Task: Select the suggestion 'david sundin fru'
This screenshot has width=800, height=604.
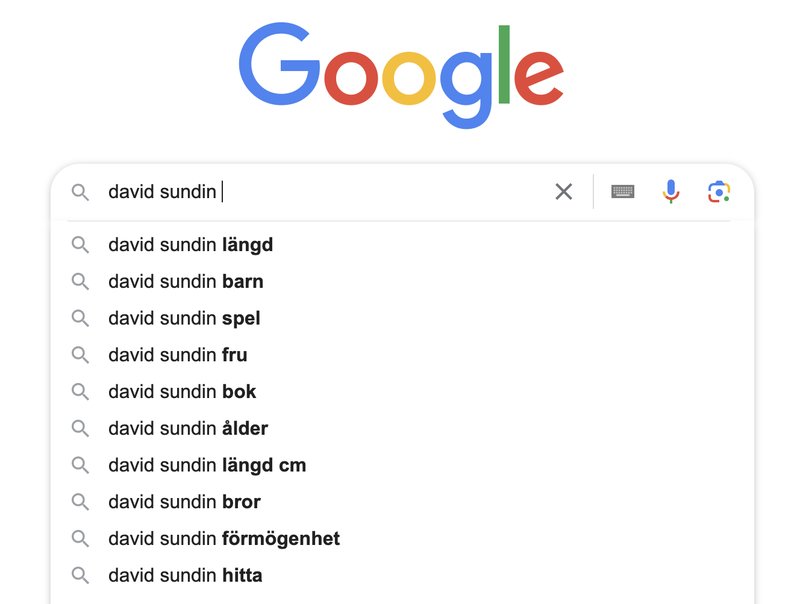Action: (402, 355)
